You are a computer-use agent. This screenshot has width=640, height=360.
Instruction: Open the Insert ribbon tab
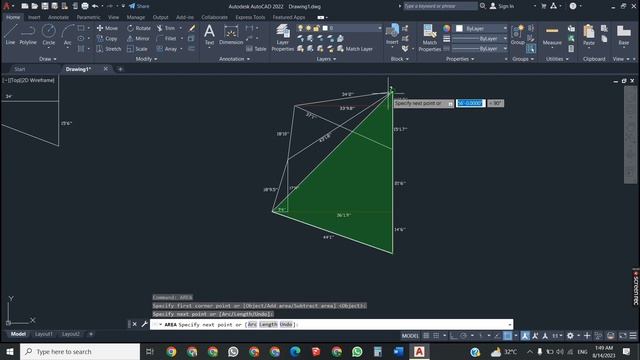coord(34,17)
